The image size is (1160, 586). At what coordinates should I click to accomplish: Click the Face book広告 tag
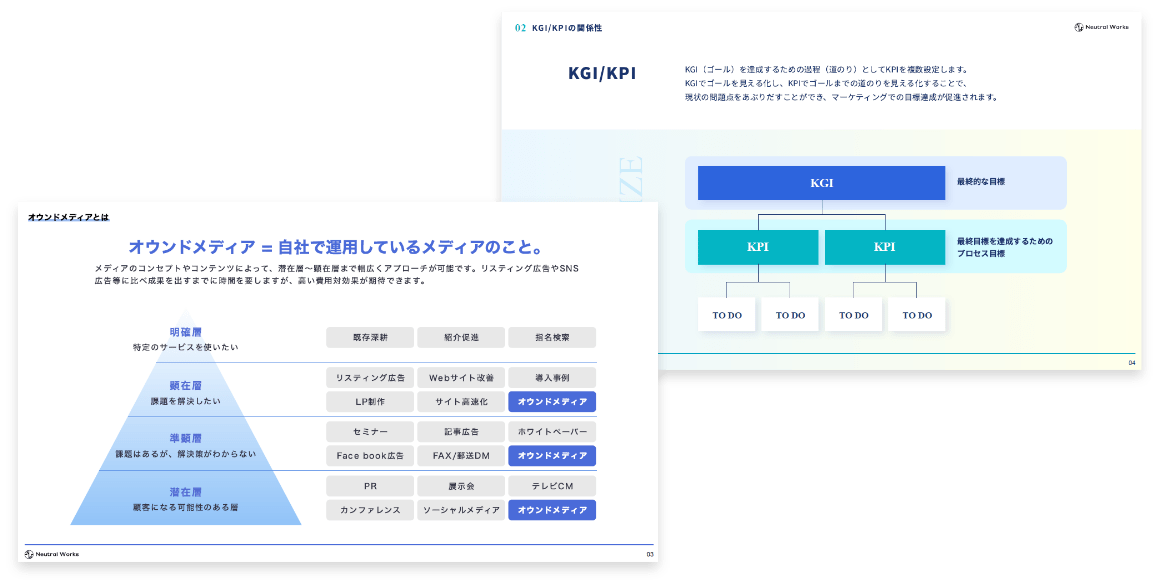370,455
